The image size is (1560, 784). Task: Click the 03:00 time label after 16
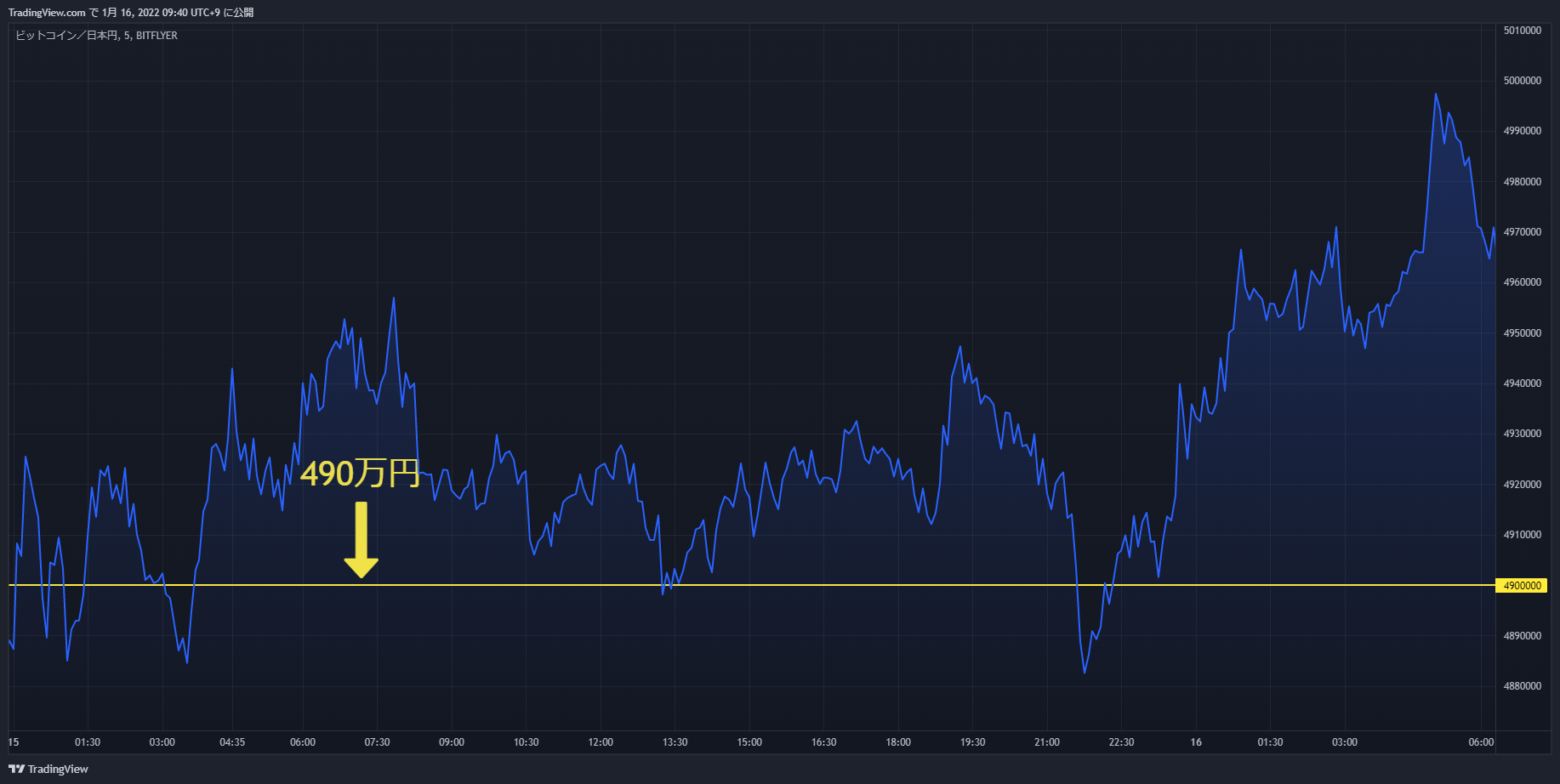[1345, 742]
